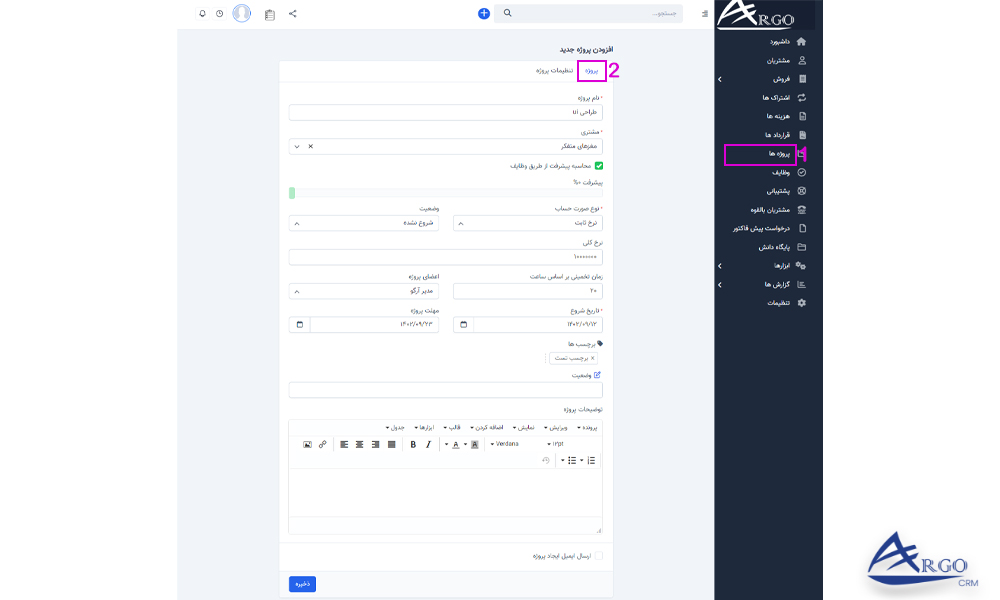Image resolution: width=1000 pixels, height=600 pixels.
Task: Toggle italic formatting in the editor
Action: [x=427, y=444]
